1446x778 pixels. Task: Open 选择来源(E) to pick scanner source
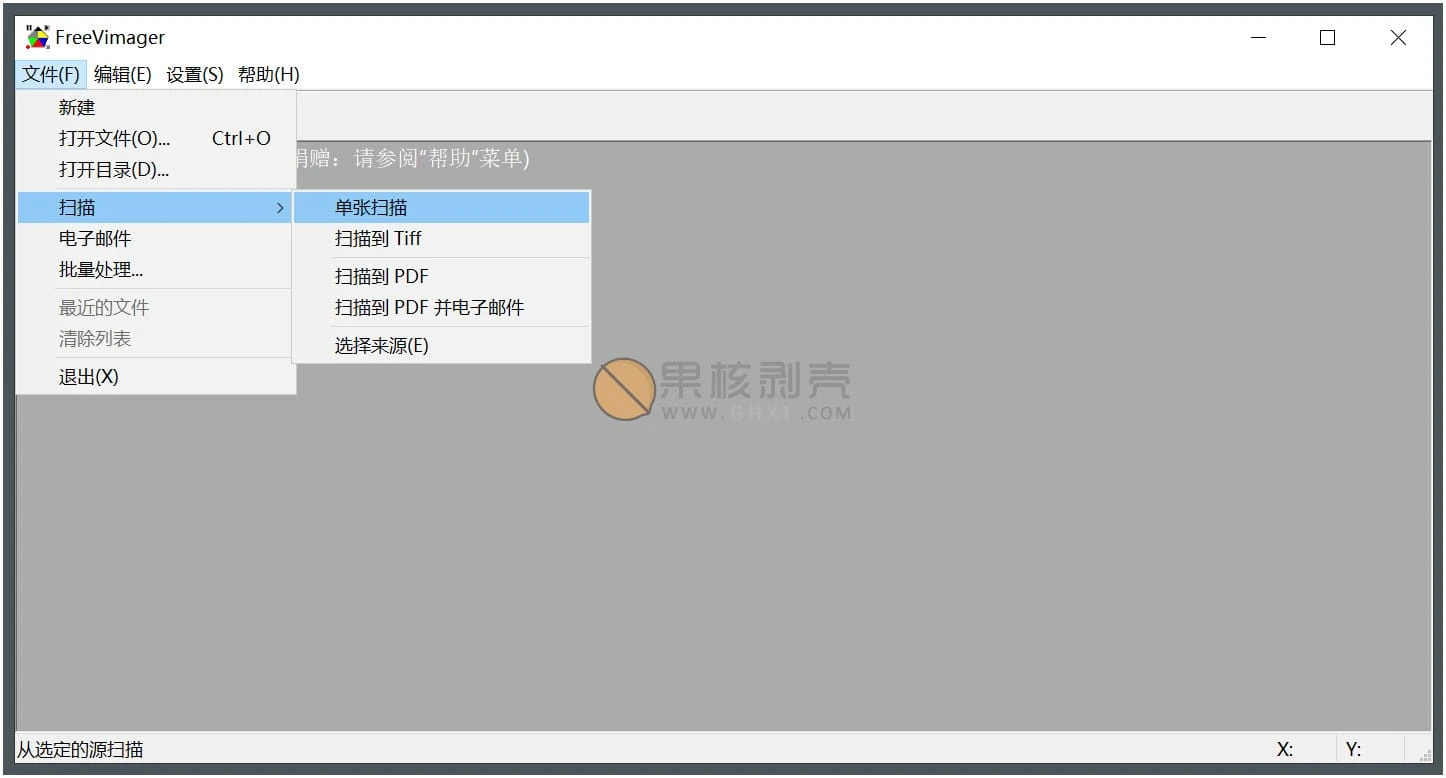click(379, 345)
